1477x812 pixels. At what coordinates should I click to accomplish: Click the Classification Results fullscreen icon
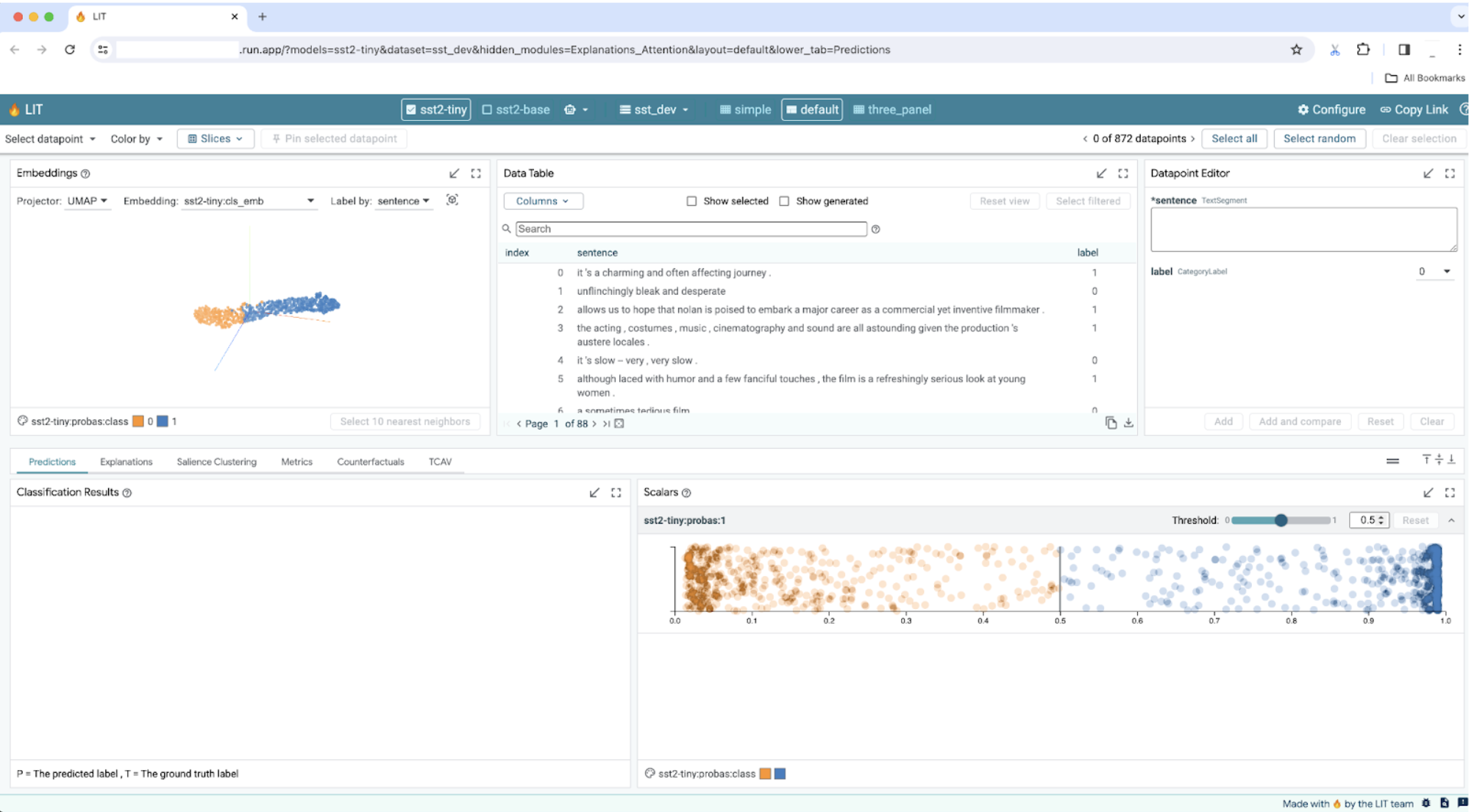pyautogui.click(x=617, y=491)
